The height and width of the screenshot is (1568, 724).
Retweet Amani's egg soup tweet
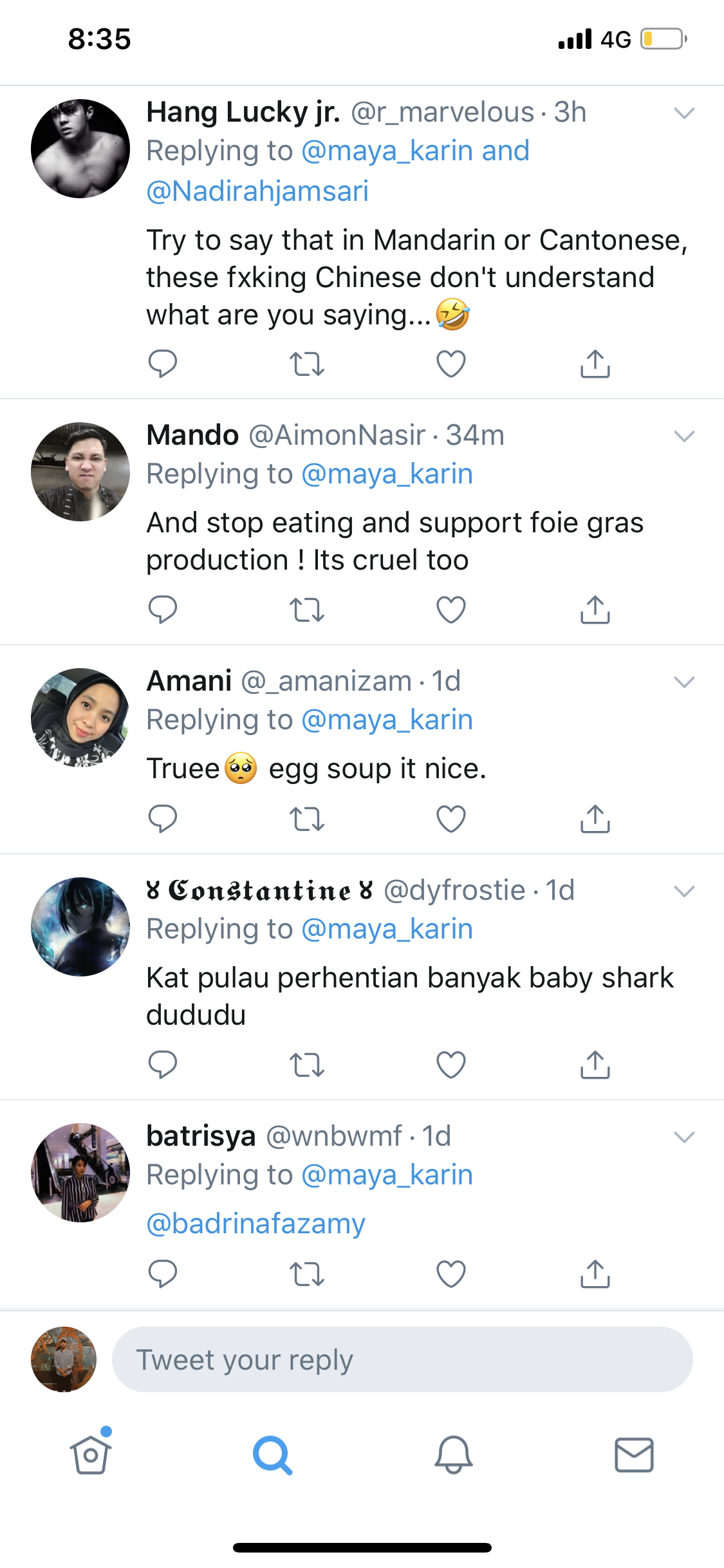tap(306, 819)
